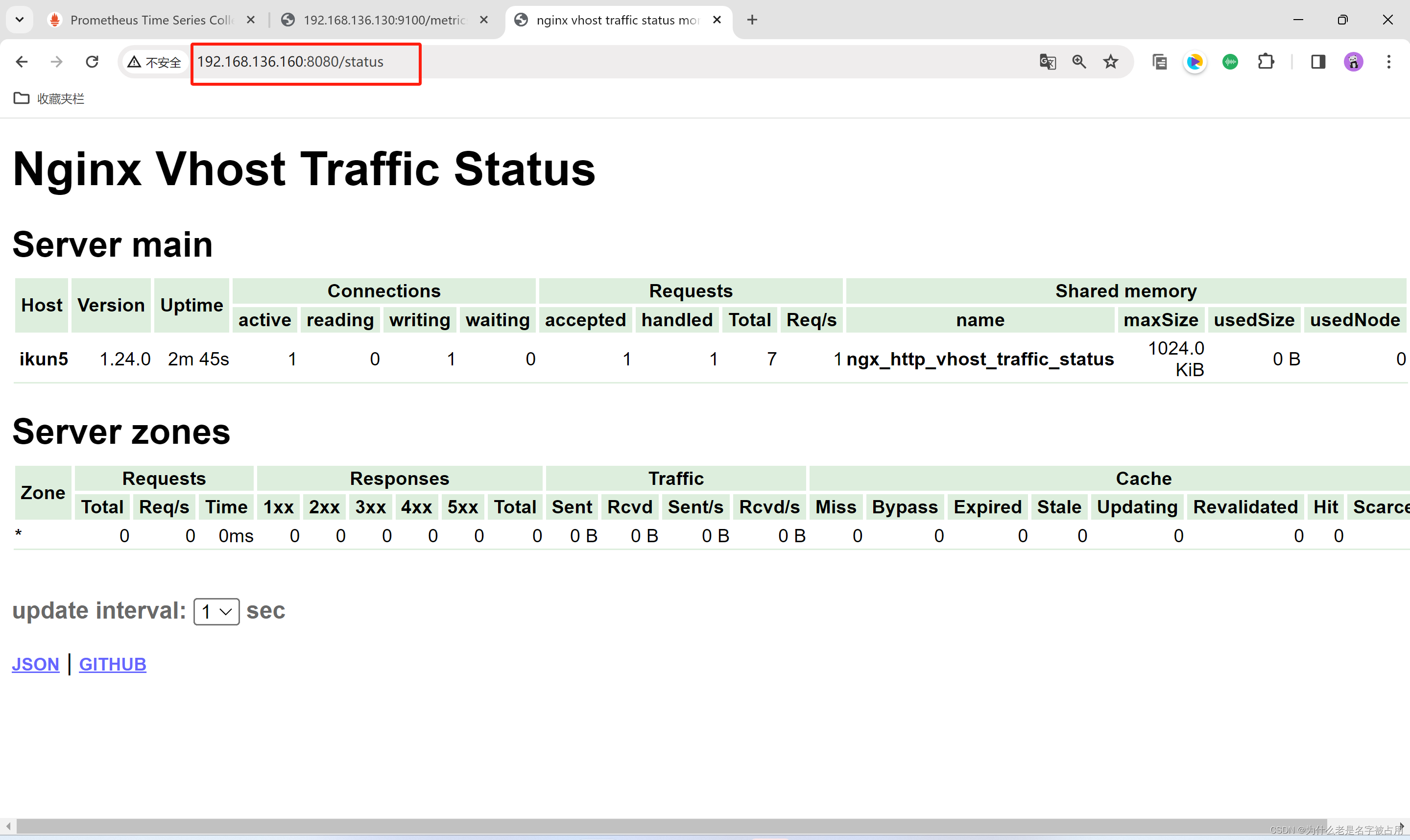
Task: Open the Google Translate page icon
Action: (1047, 62)
